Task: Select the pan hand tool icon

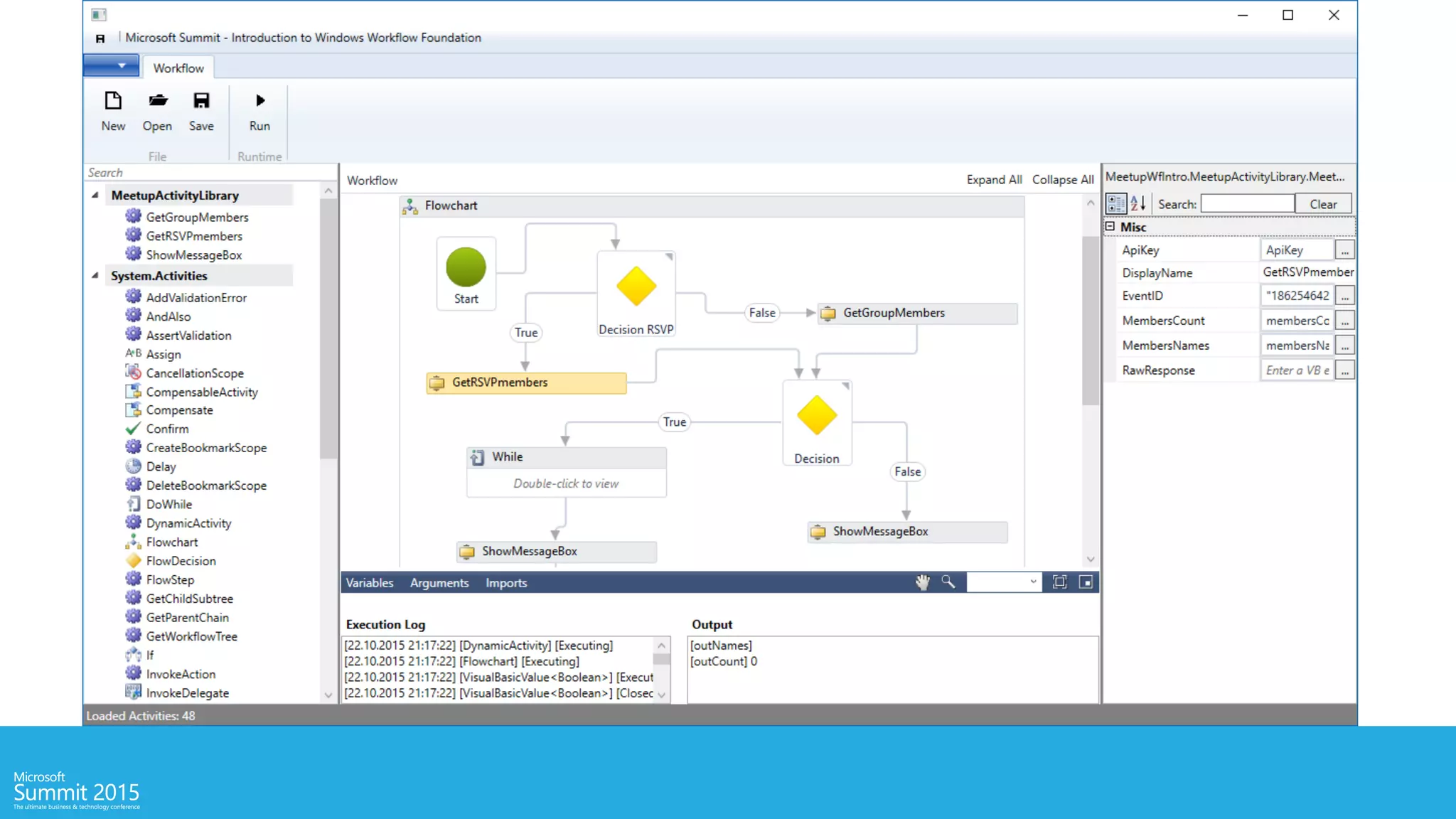Action: [x=922, y=582]
